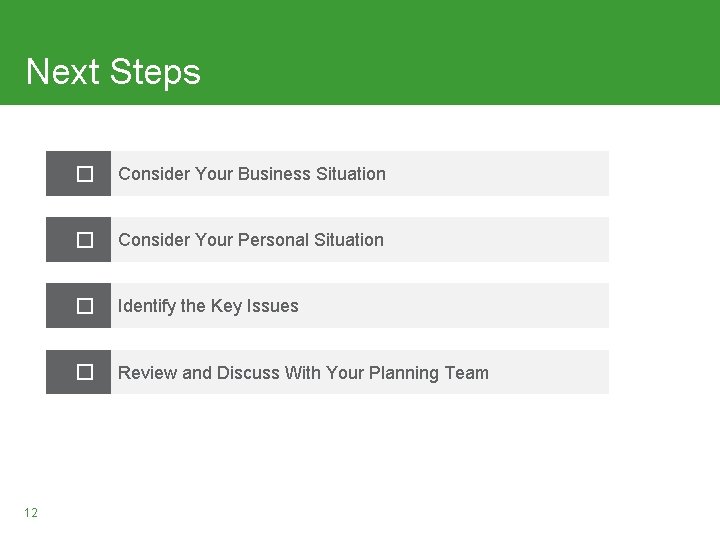
Task: Mark the Review and Discuss With Your Planning Team checkbox
Action: pos(85,372)
